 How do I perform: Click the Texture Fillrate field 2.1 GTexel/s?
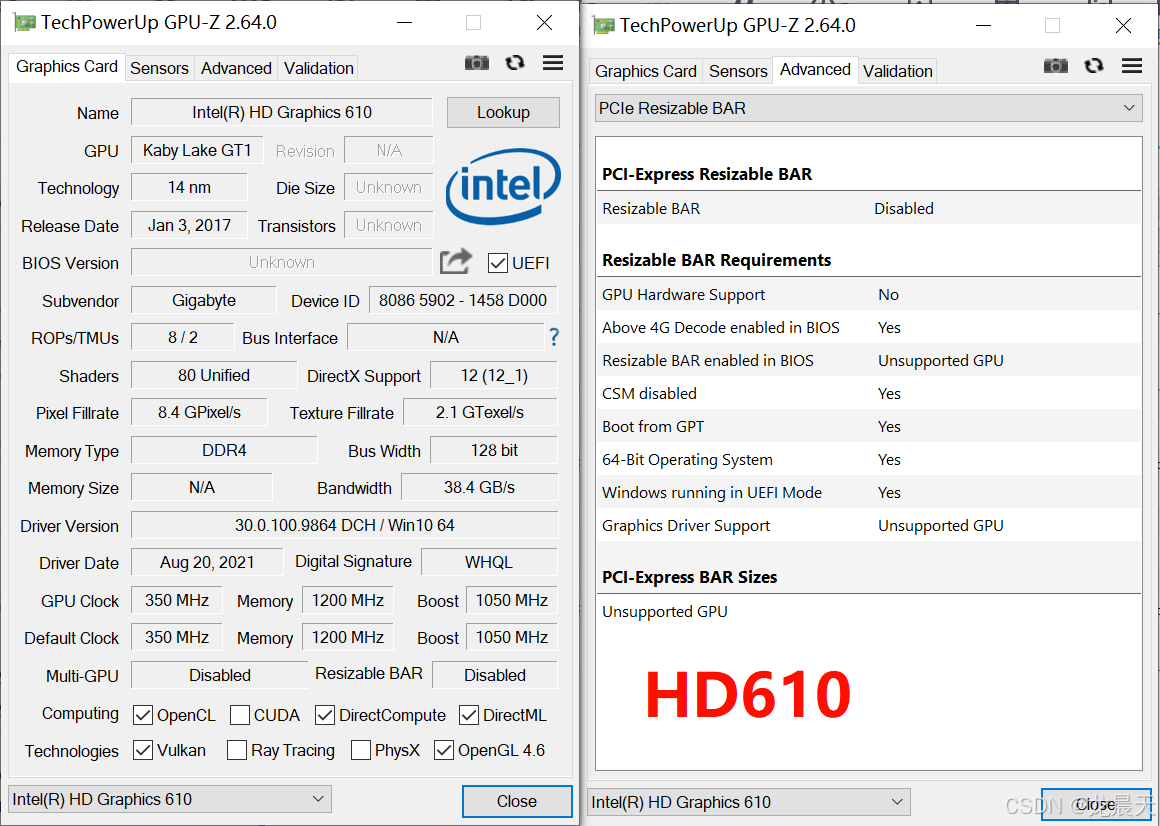coord(480,413)
